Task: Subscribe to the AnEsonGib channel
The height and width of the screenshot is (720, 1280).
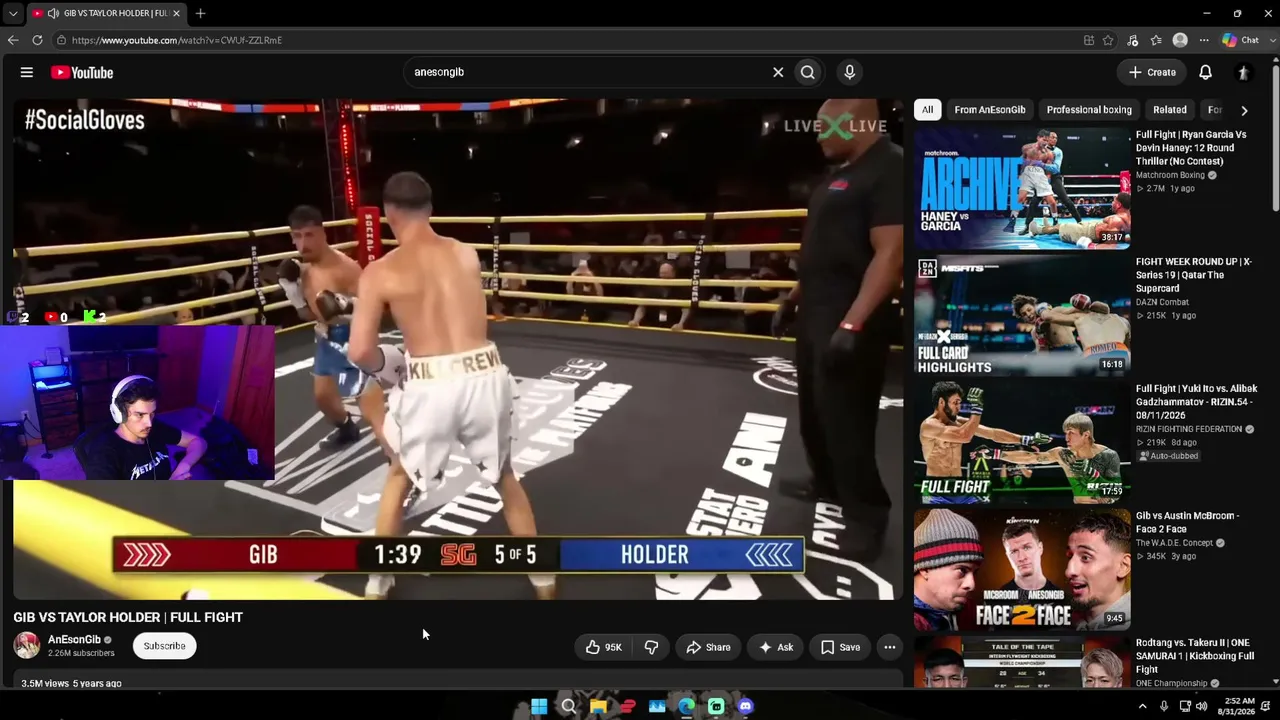Action: (164, 646)
